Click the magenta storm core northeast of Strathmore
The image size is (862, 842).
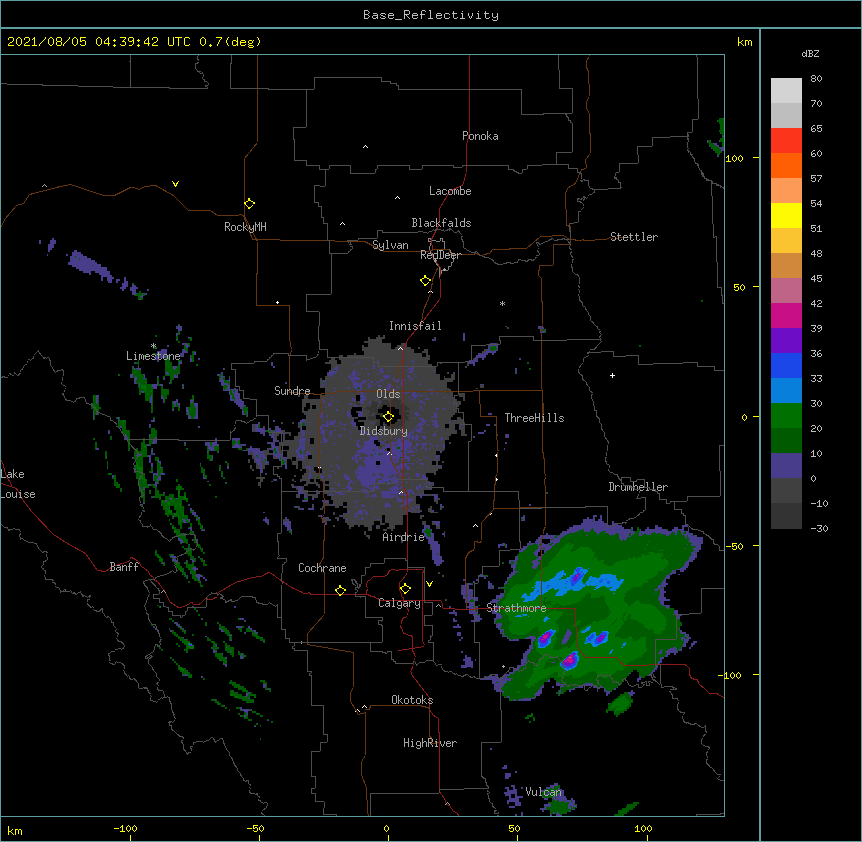(576, 577)
